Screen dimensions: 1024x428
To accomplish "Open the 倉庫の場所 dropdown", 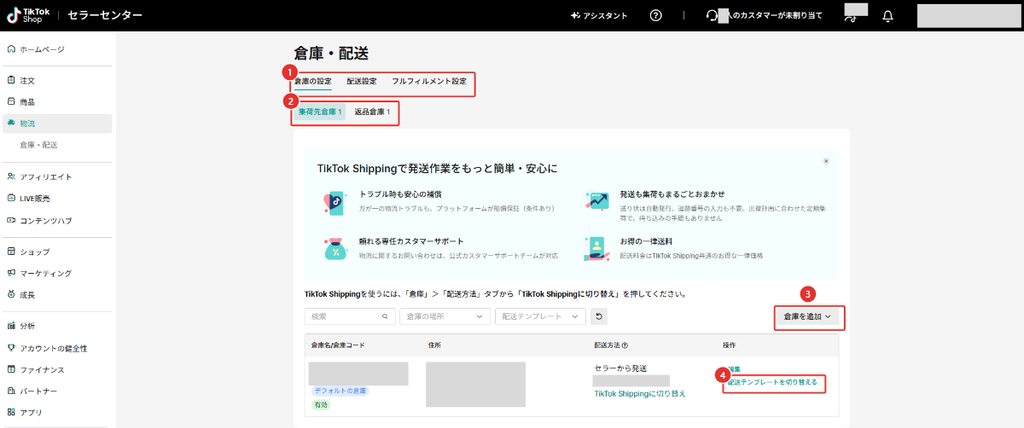I will pos(445,316).
